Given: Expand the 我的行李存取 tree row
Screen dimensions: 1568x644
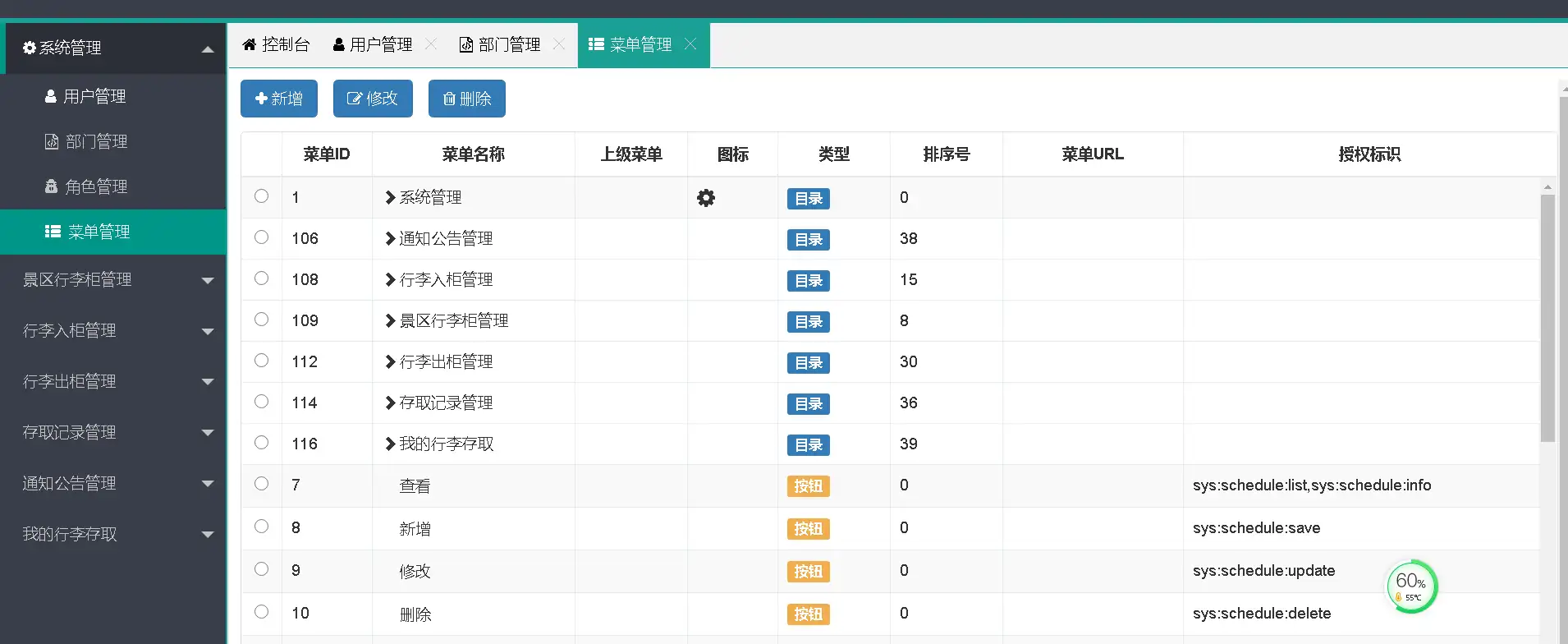Looking at the screenshot, I should click(391, 444).
